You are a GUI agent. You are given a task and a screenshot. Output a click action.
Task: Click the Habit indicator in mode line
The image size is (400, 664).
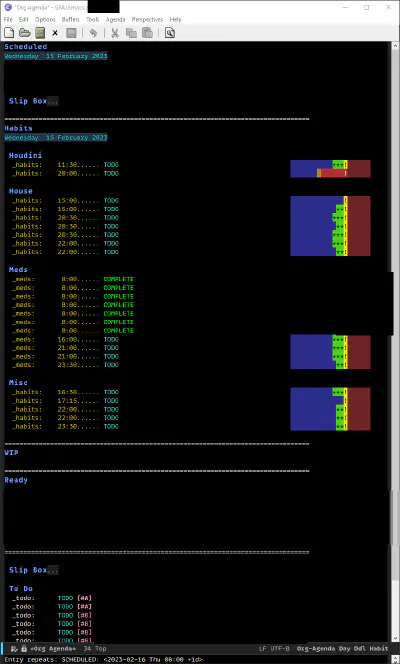(378, 648)
